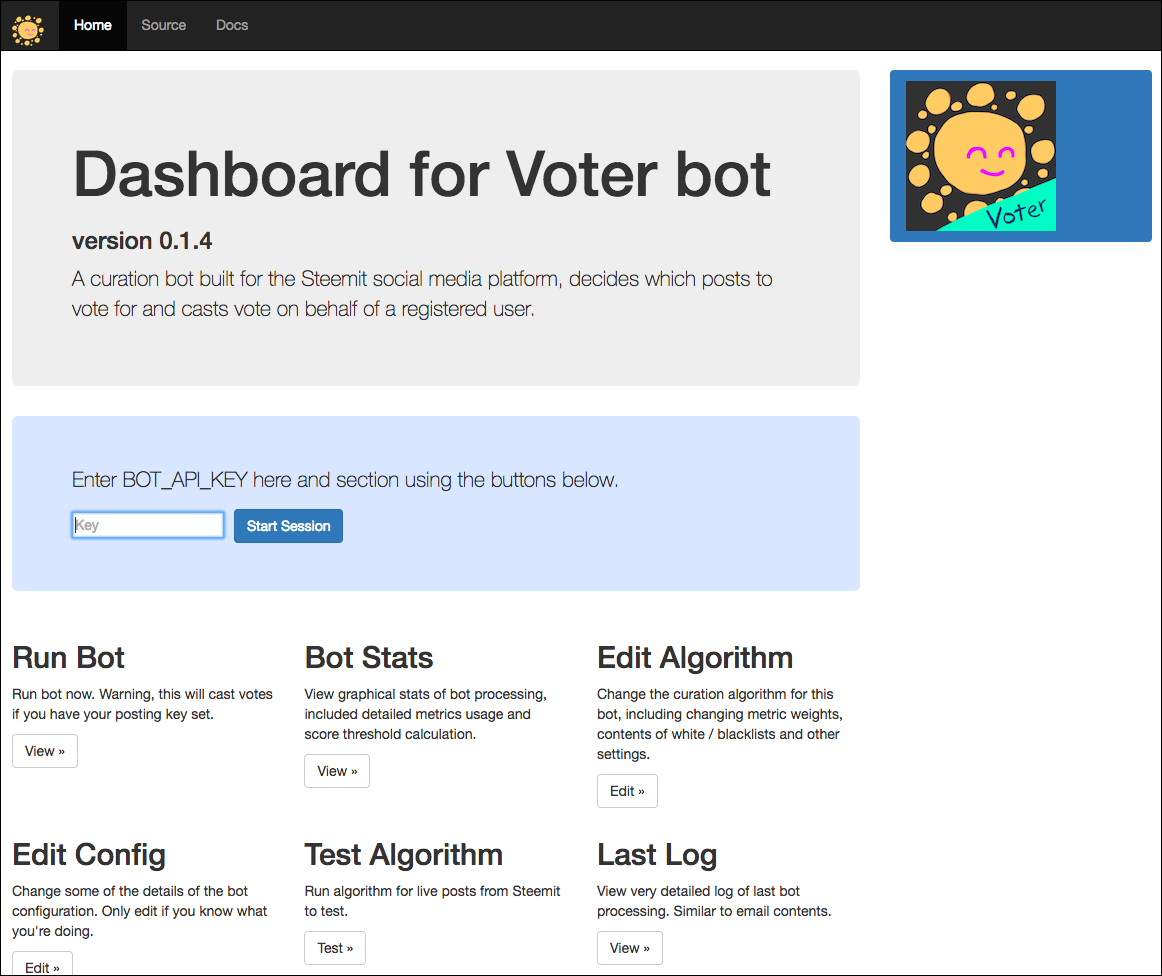Viewport: 1162px width, 976px height.
Task: Click the Voter bot mascot image
Action: click(980, 156)
